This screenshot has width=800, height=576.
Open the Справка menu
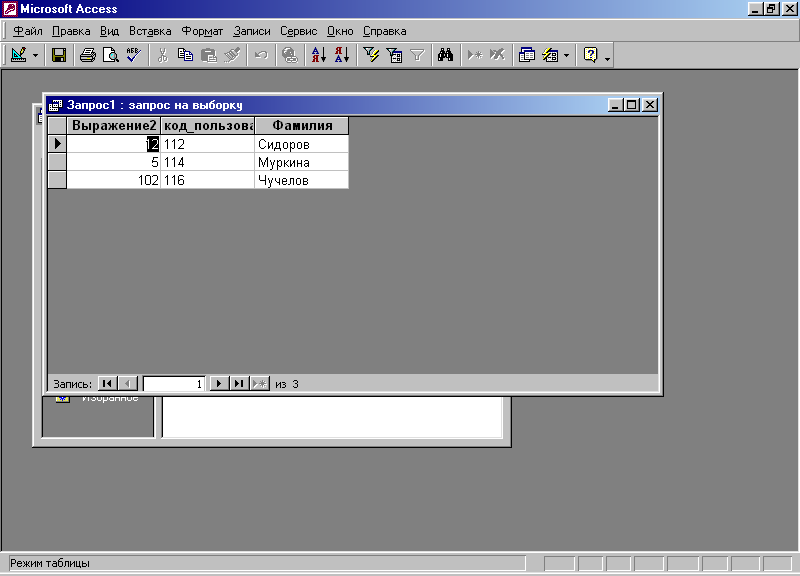385,31
